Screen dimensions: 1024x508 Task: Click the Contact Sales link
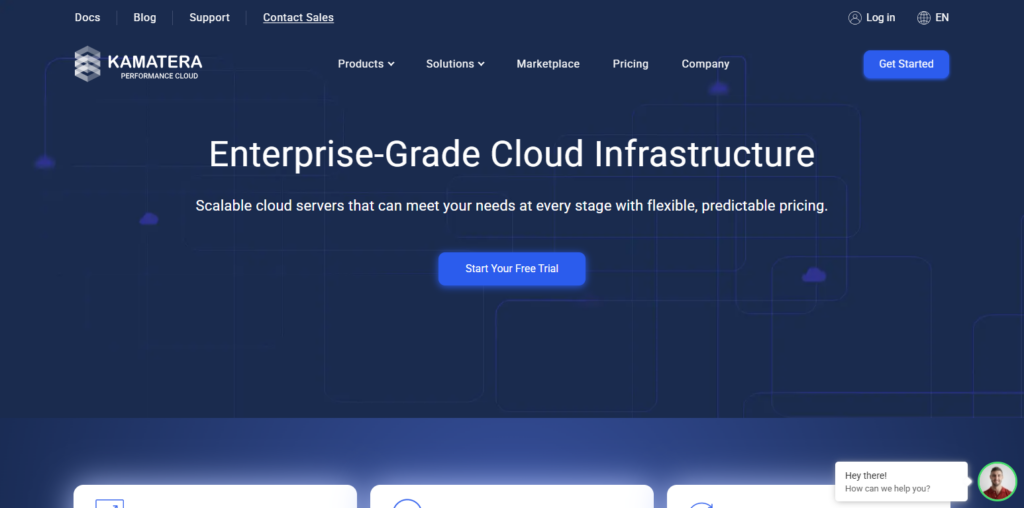pos(298,18)
